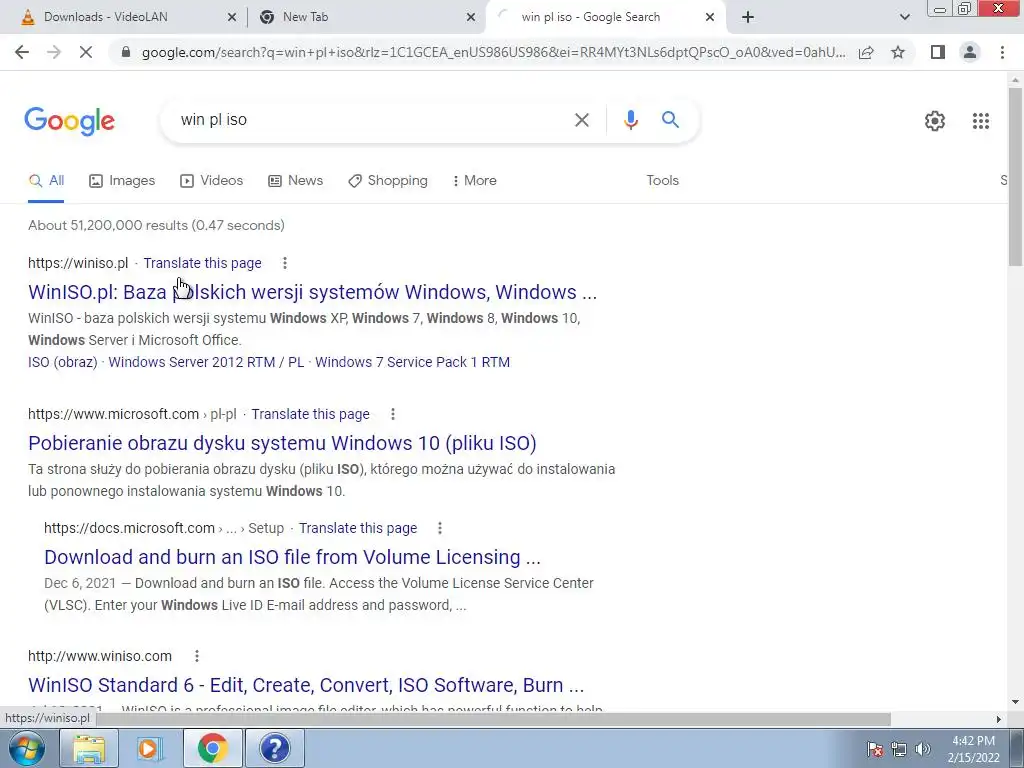Open the Chrome profile avatar icon
The height and width of the screenshot is (768, 1024).
pos(970,52)
